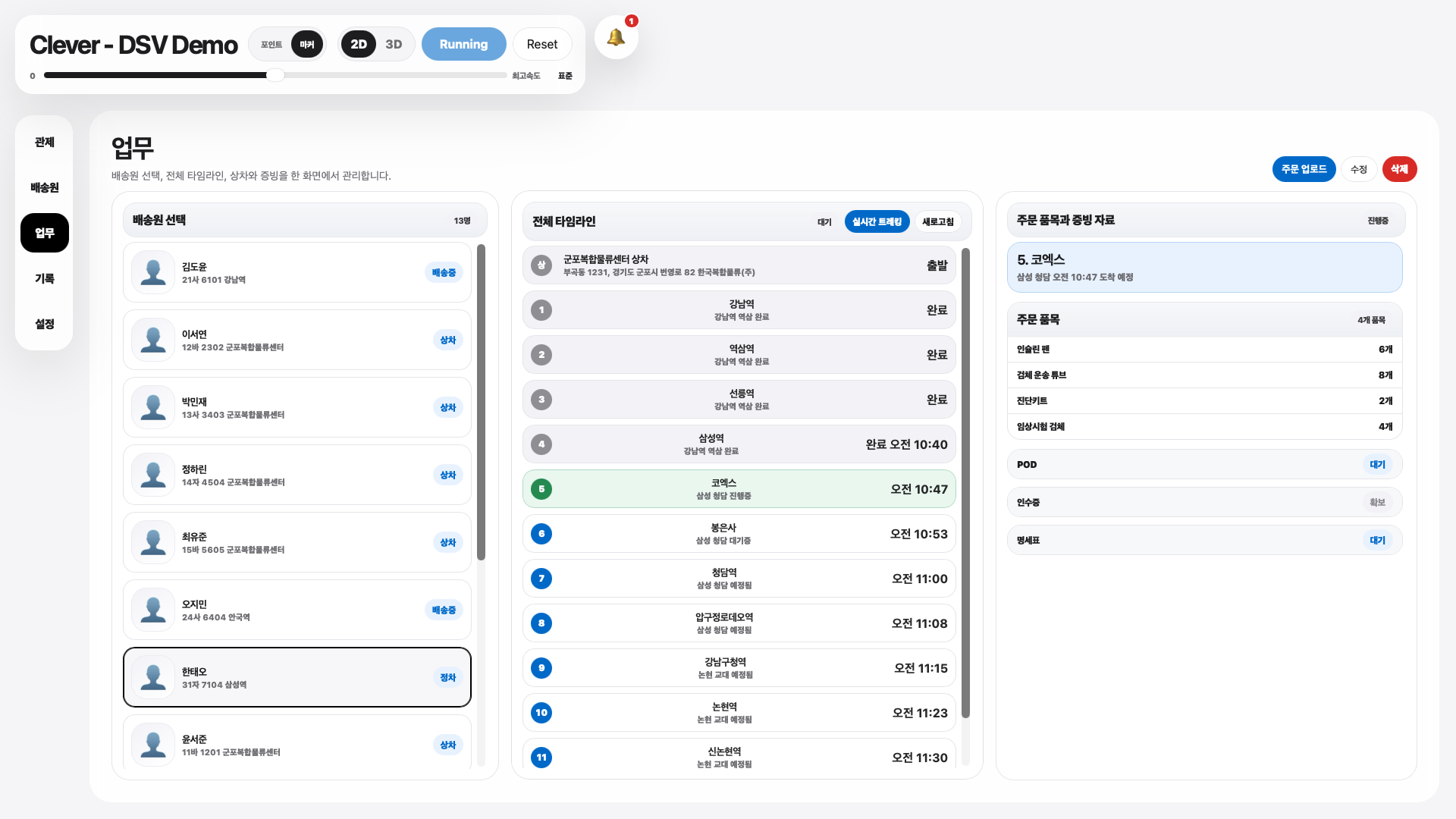The height and width of the screenshot is (819, 1456).
Task: Click the Reset button
Action: 542,44
